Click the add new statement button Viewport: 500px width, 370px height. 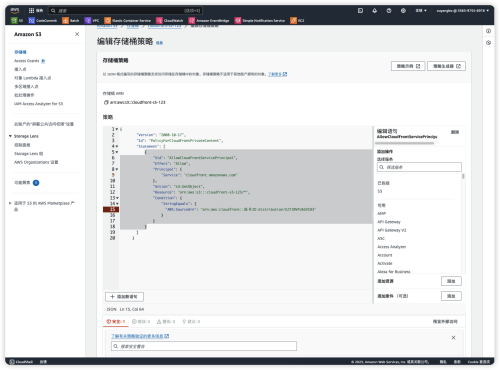point(124,297)
